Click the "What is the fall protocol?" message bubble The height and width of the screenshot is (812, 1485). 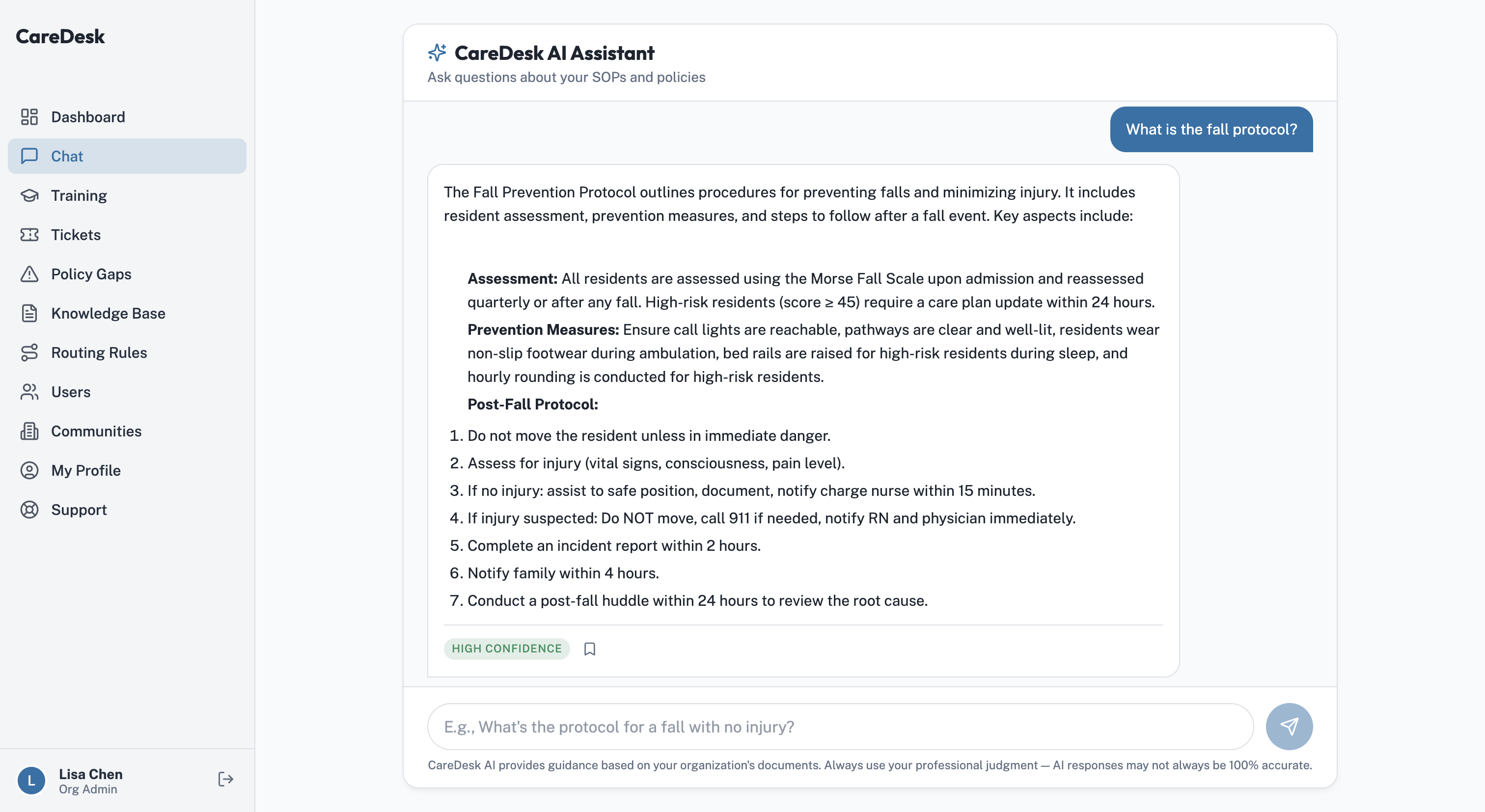(x=1211, y=129)
